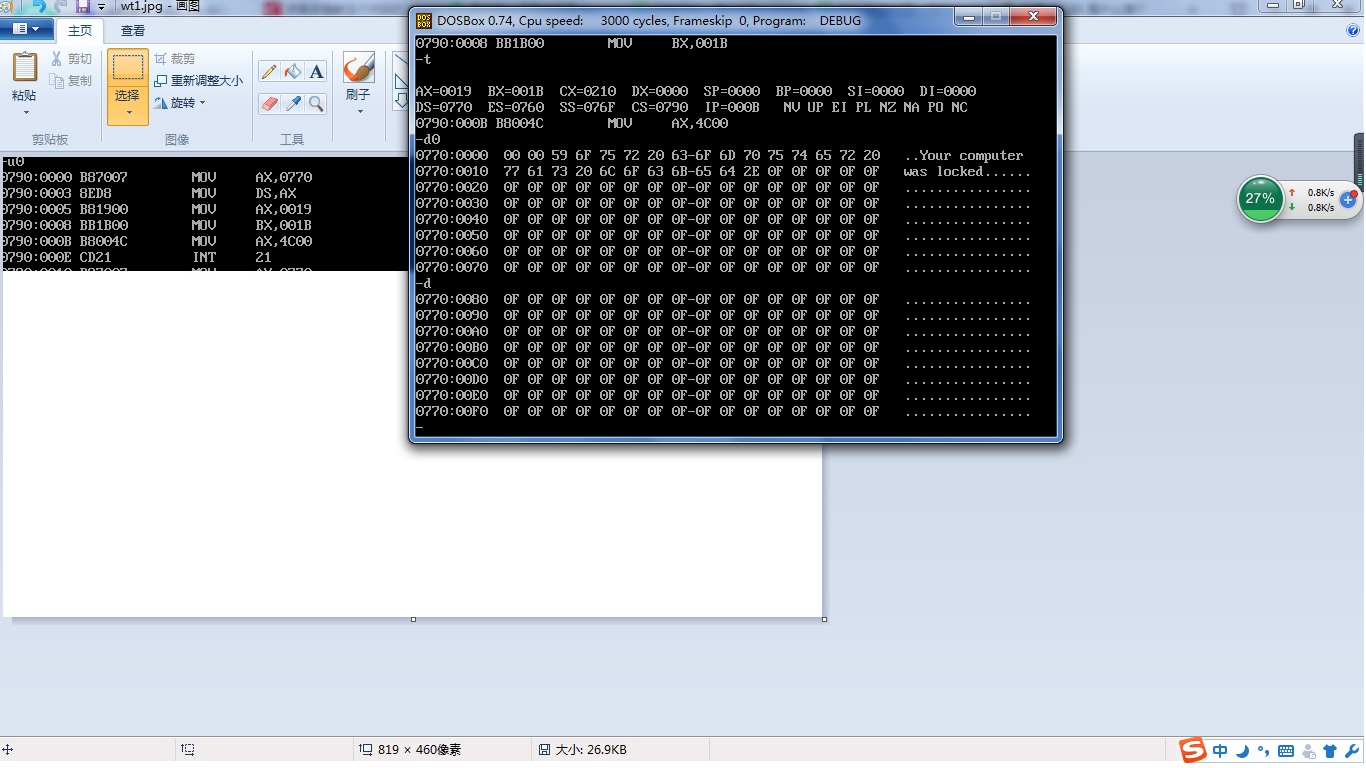Image resolution: width=1366 pixels, height=768 pixels.
Task: Toggle Sogou 中 Chinese/English mode
Action: [x=1220, y=751]
